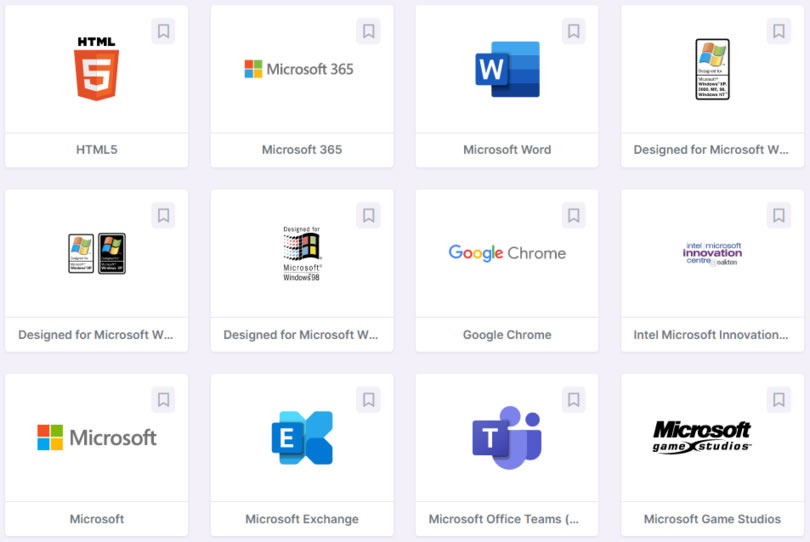Open the orange HTML5 shield logo
The image size is (810, 542).
[x=97, y=68]
